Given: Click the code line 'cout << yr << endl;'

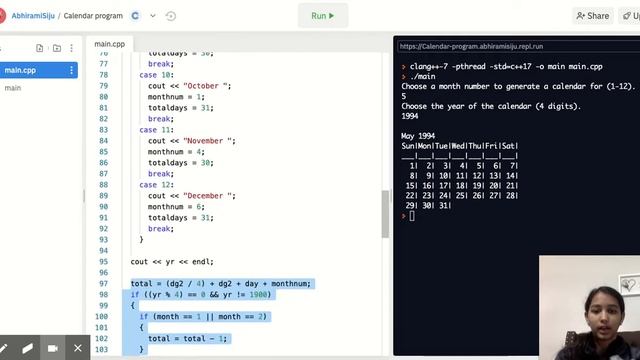Looking at the screenshot, I should coord(172,262).
